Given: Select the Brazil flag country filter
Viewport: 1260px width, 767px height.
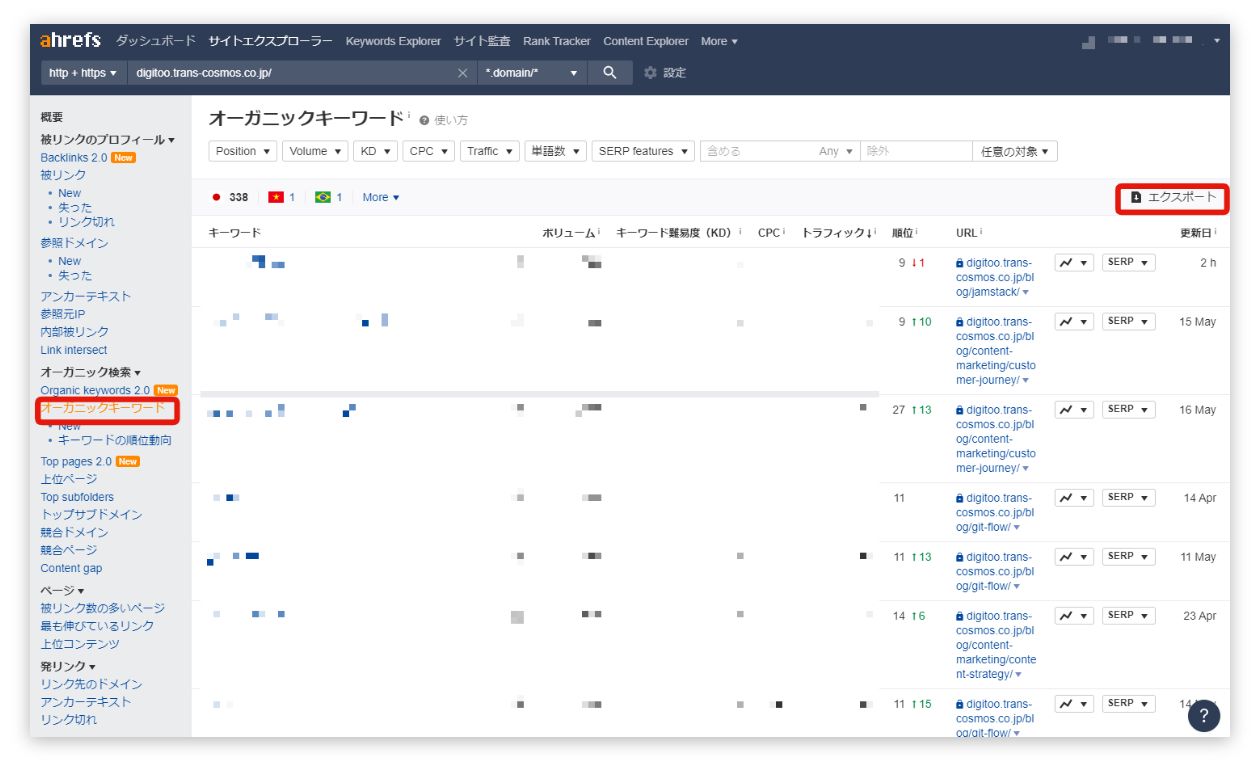Looking at the screenshot, I should click(x=328, y=197).
